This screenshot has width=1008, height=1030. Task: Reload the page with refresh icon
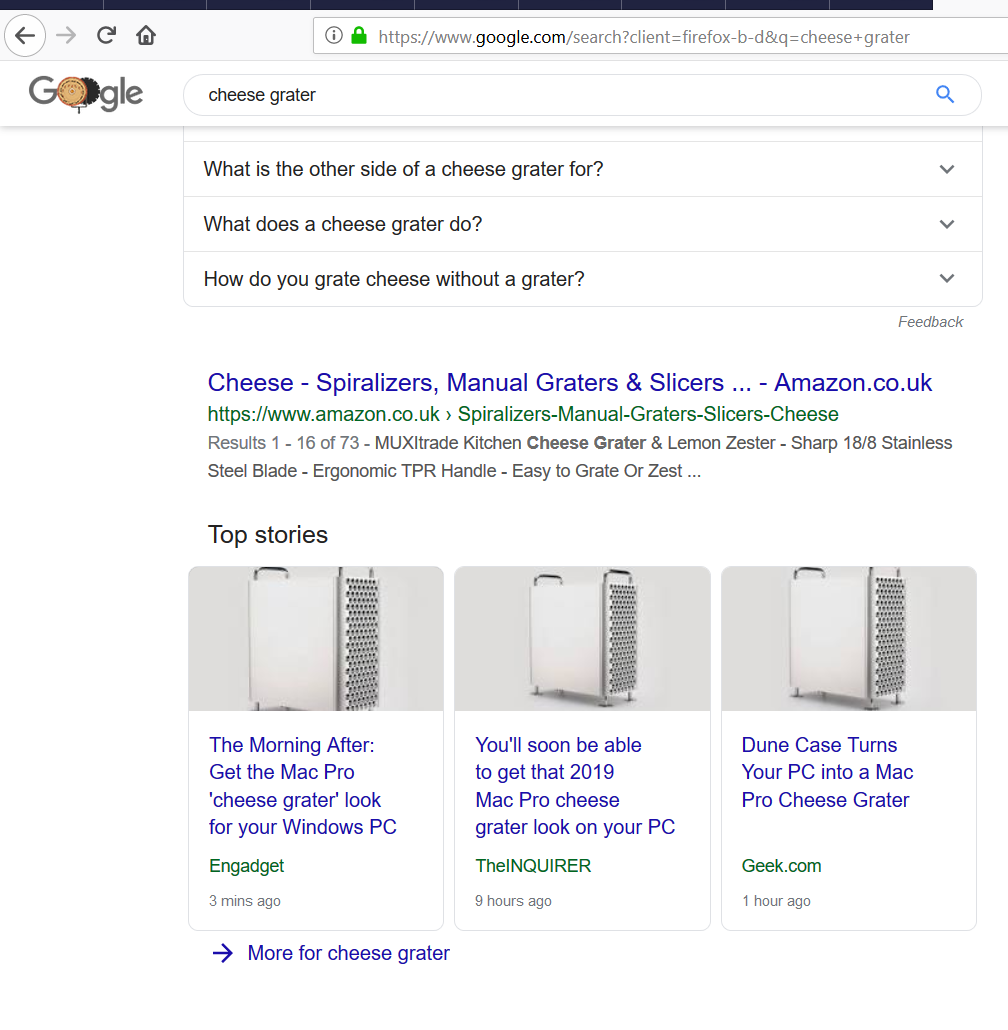pos(106,36)
